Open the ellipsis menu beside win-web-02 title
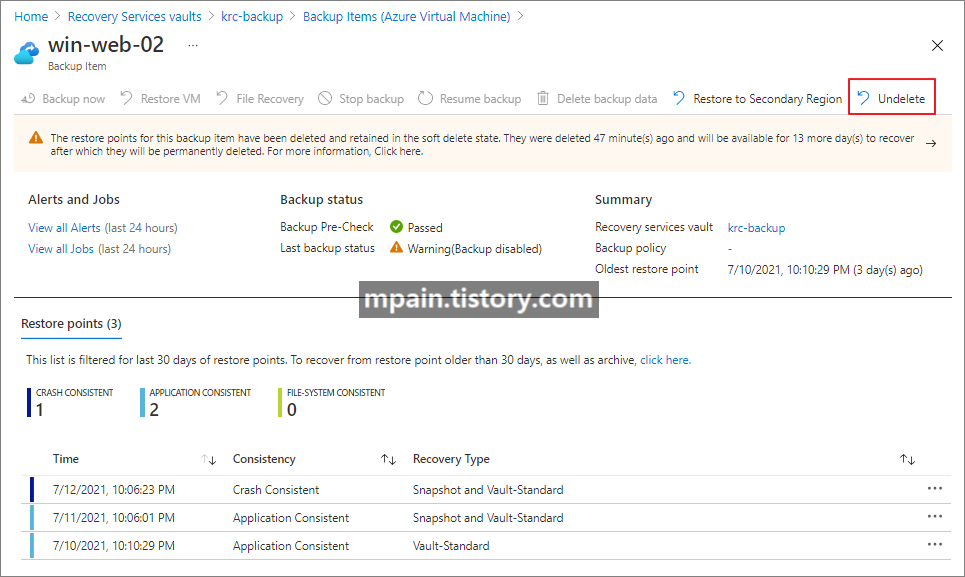Viewport: 965px width, 577px height. (193, 46)
